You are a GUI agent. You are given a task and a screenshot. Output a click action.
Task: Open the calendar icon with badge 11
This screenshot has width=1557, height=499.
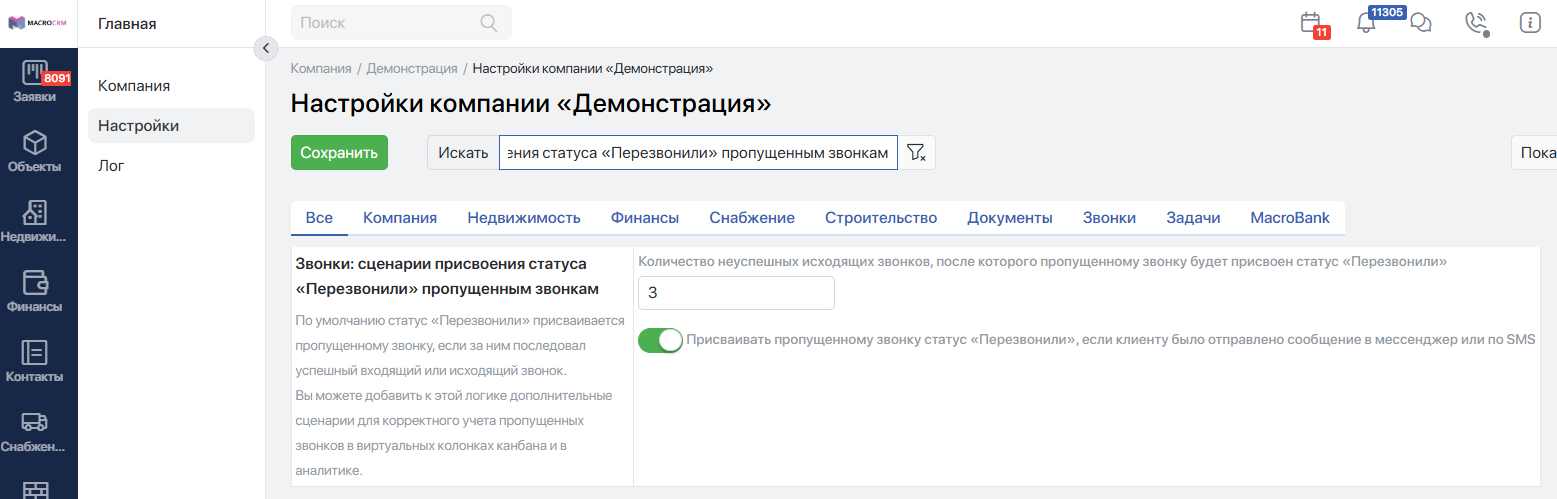pyautogui.click(x=1310, y=22)
